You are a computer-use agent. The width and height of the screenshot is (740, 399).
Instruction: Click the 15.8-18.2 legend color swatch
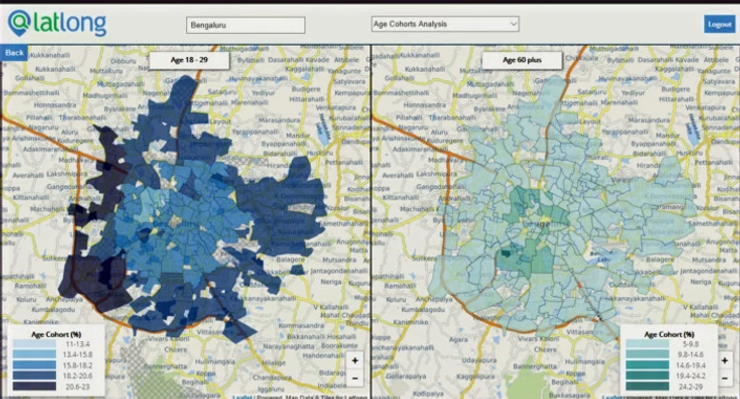pos(34,365)
